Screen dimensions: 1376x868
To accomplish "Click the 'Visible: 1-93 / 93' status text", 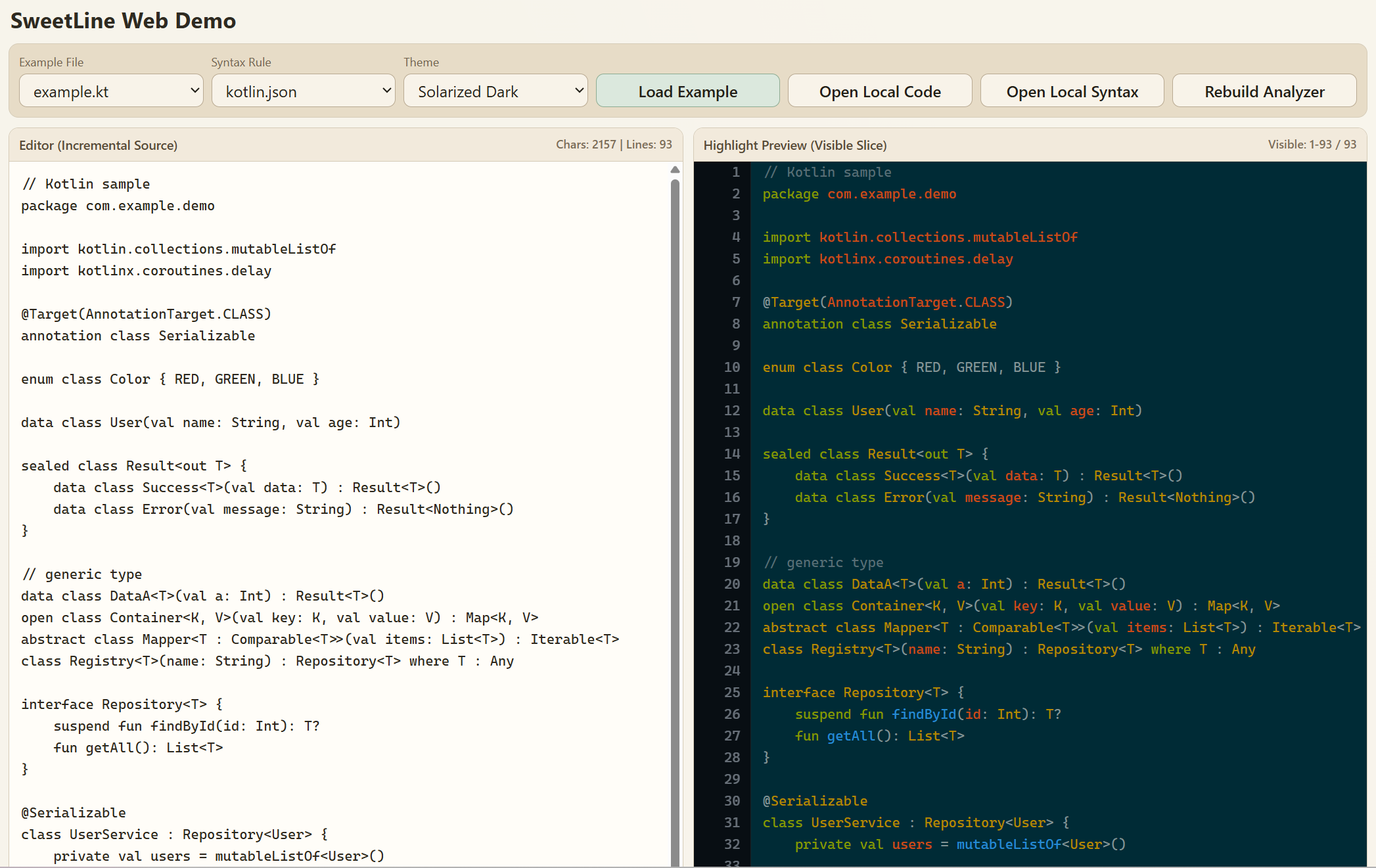I will click(1312, 145).
